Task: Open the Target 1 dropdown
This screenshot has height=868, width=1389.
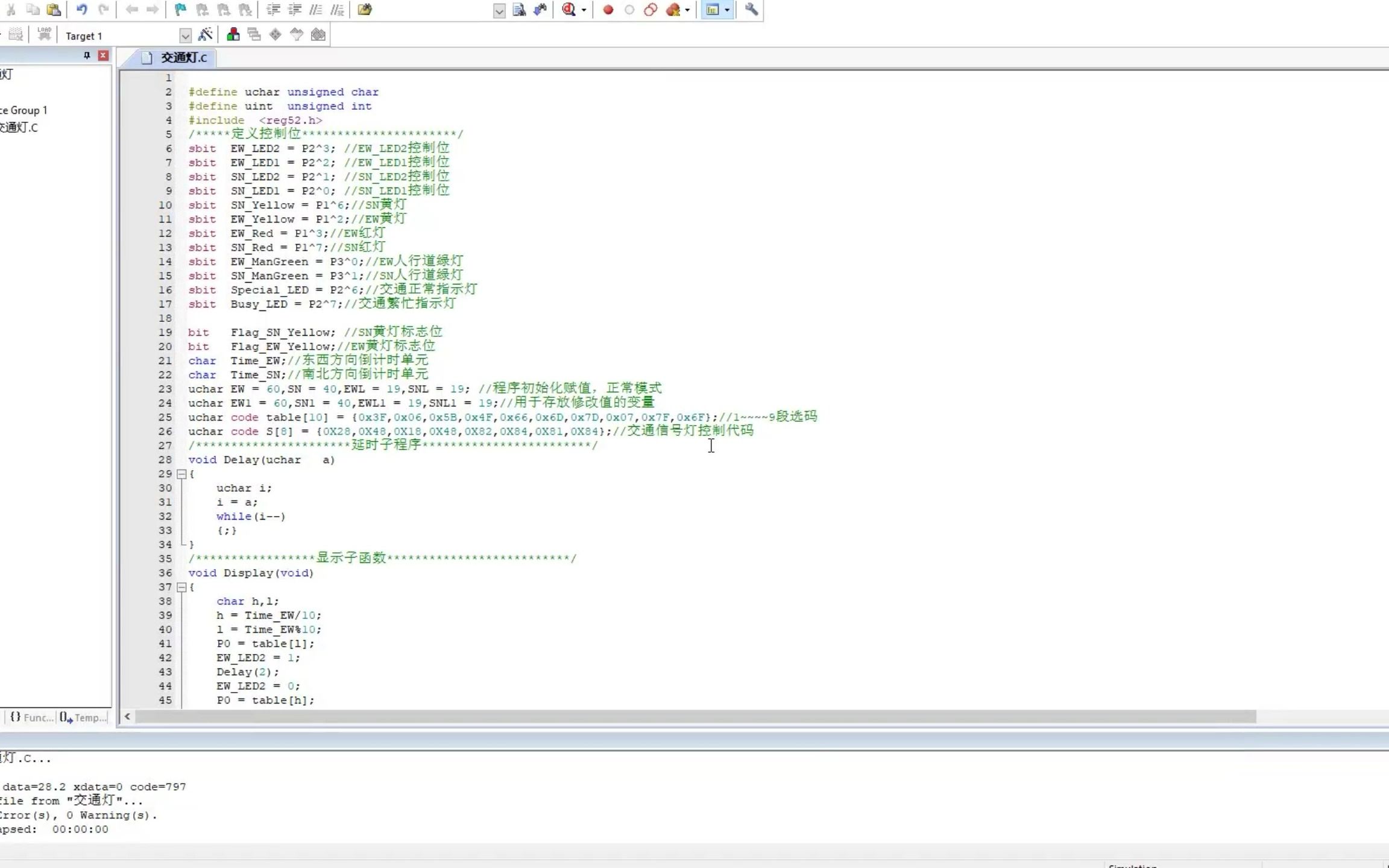Action: coord(185,36)
